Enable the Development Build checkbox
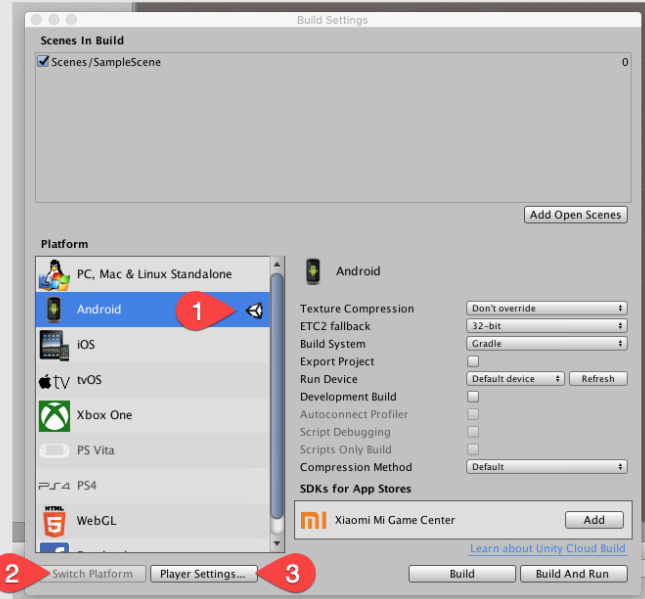Viewport: 645px width, 599px height. [x=473, y=397]
